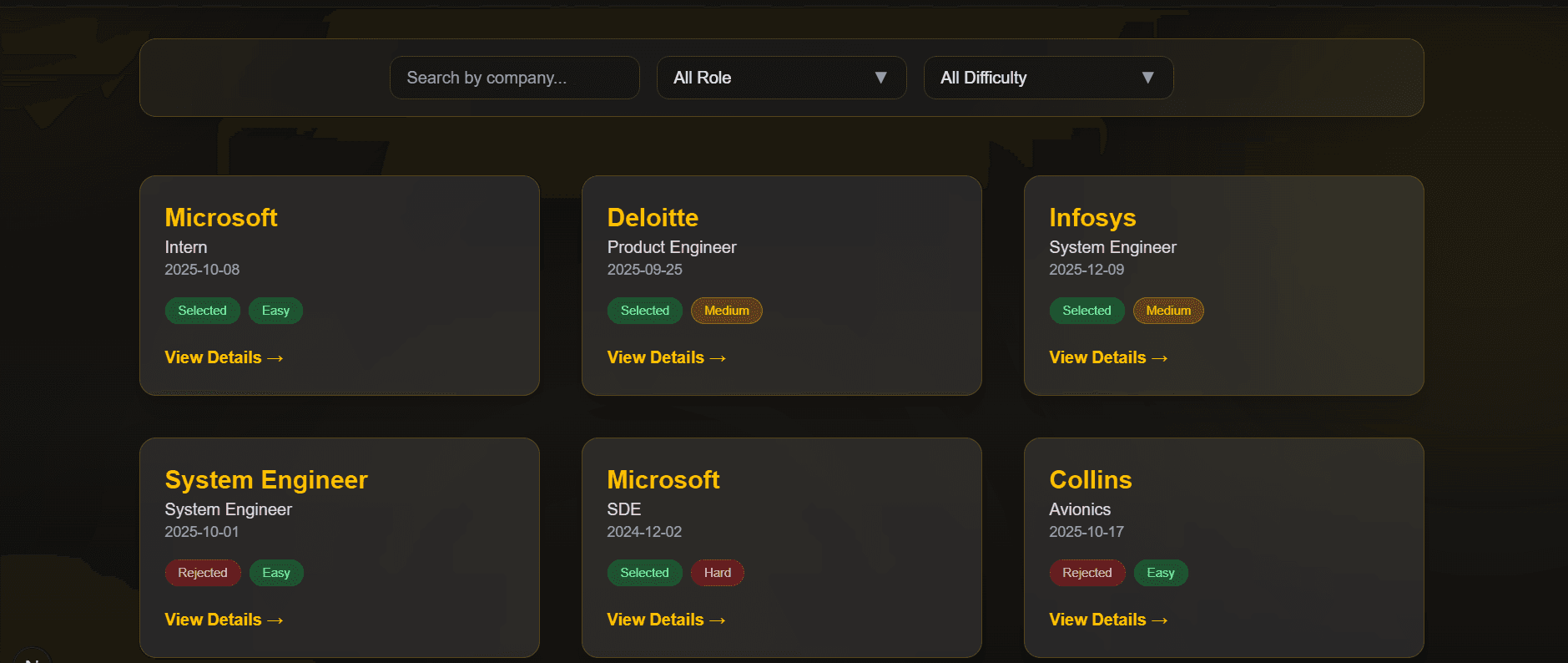The height and width of the screenshot is (663, 1568).
Task: Click the date 2025-10-01
Action: click(x=202, y=532)
